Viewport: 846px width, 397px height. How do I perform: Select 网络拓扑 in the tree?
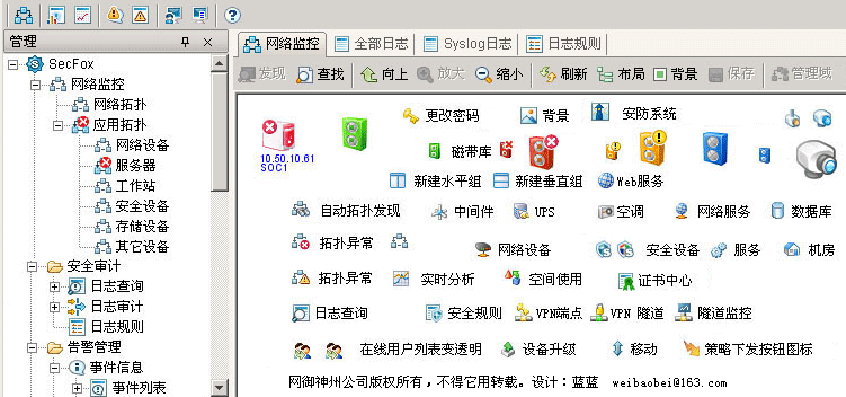click(119, 104)
